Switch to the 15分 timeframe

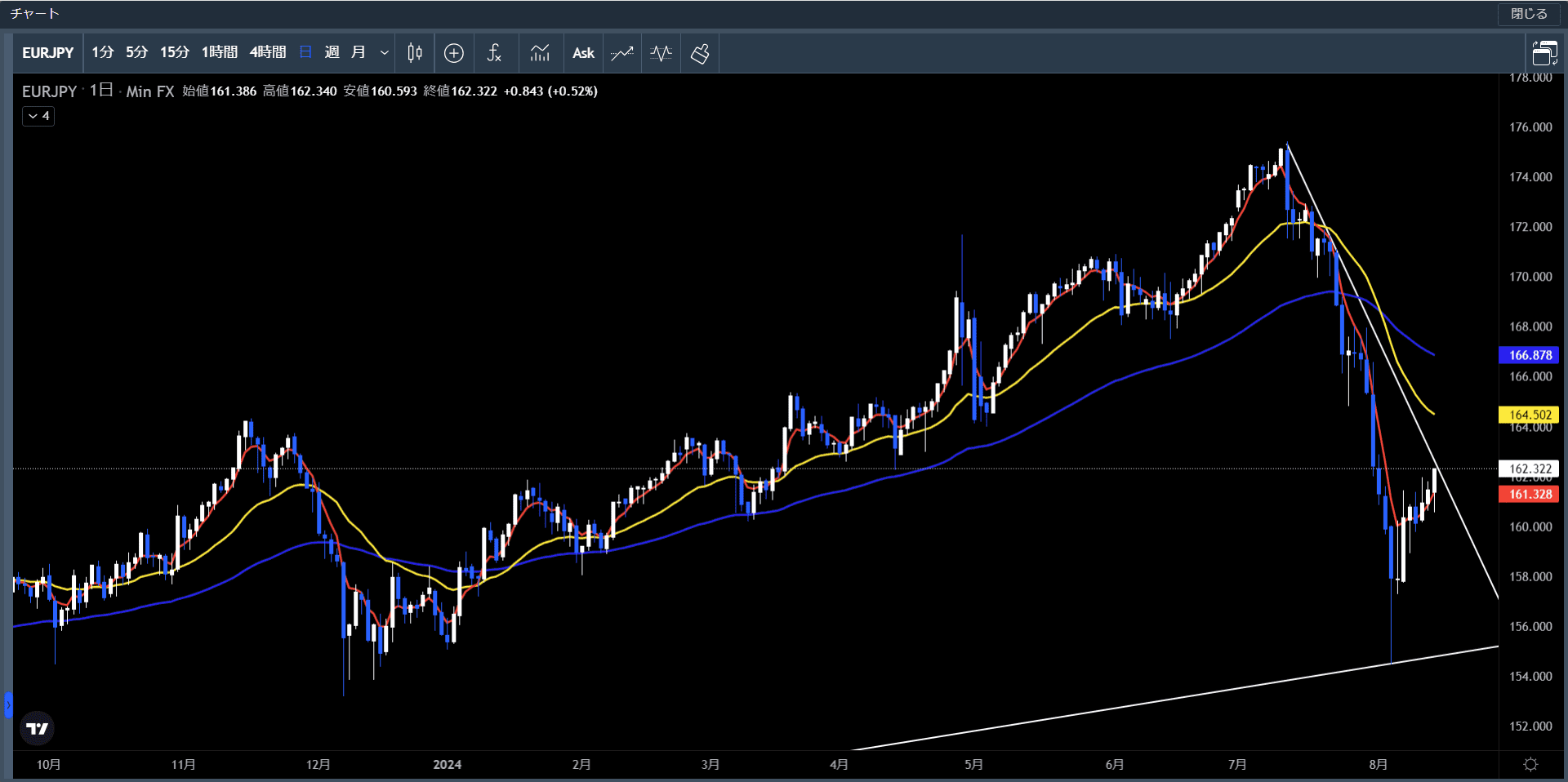[174, 53]
